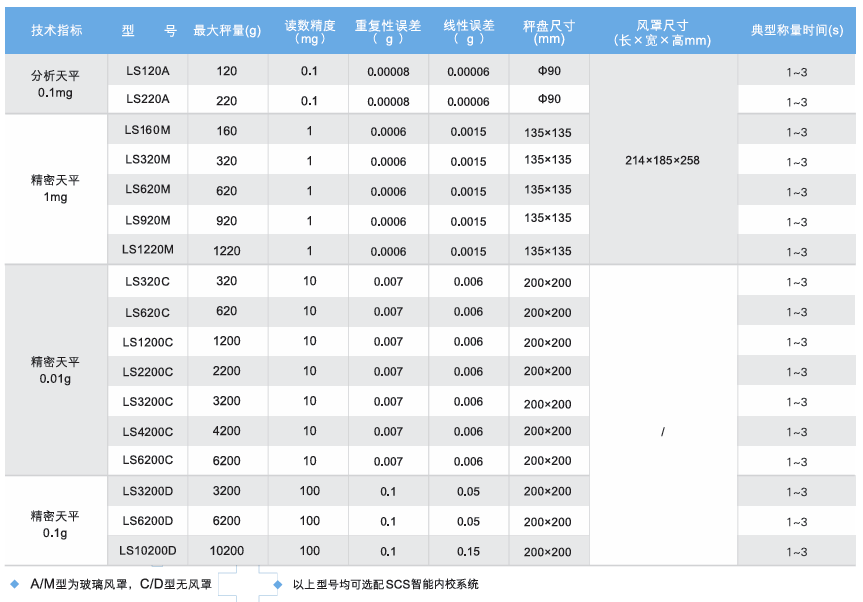
Task: Click the LS10200D model cell
Action: click(148, 550)
